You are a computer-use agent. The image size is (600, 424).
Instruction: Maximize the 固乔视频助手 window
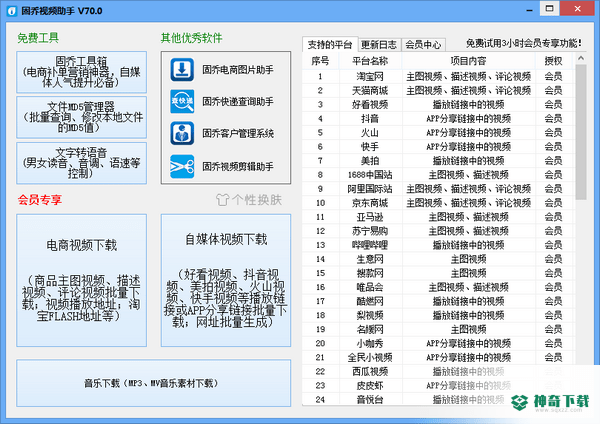(549, 8)
